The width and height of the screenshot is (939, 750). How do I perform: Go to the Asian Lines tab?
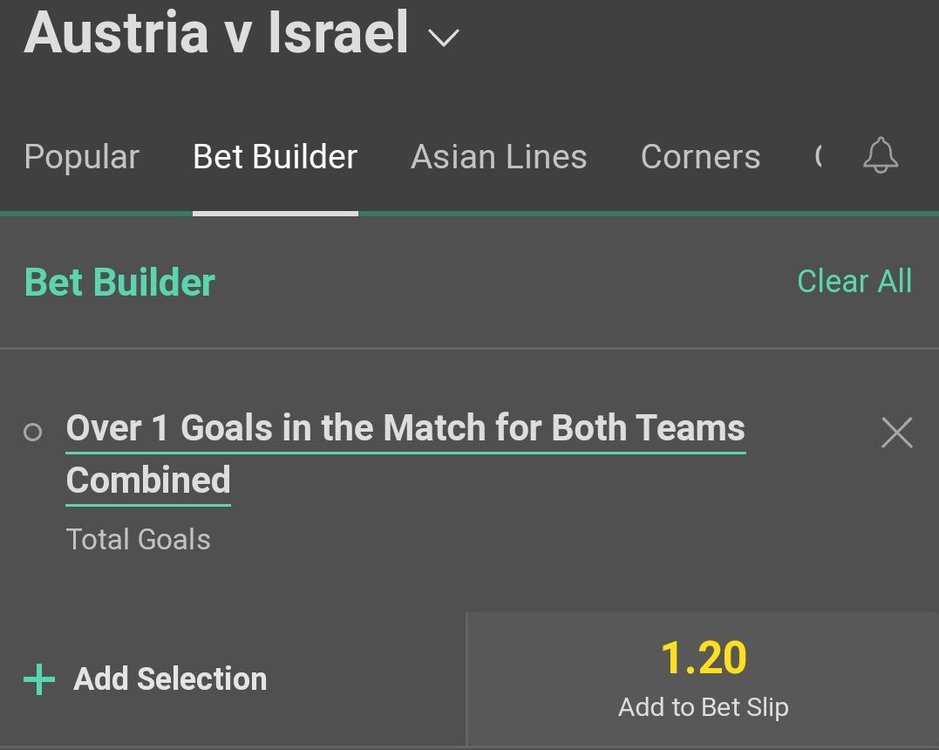(499, 157)
